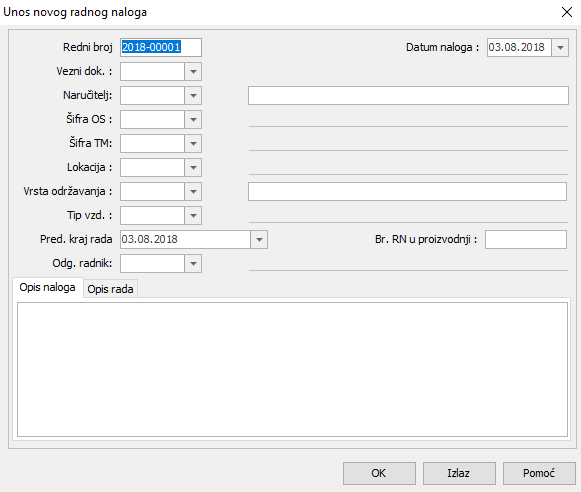Screen dimensions: 581x492
Task: Click the Redni broj input field
Action: click(161, 47)
